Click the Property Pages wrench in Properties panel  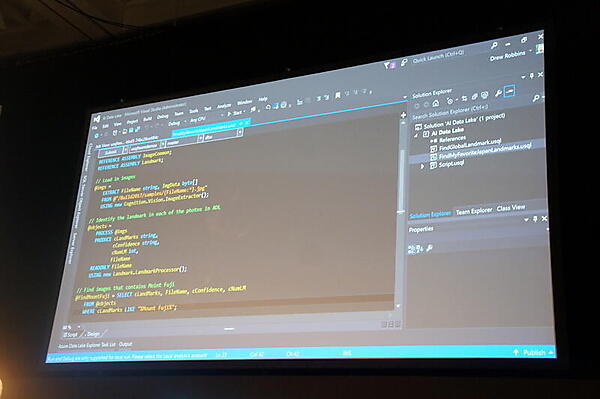(x=429, y=248)
